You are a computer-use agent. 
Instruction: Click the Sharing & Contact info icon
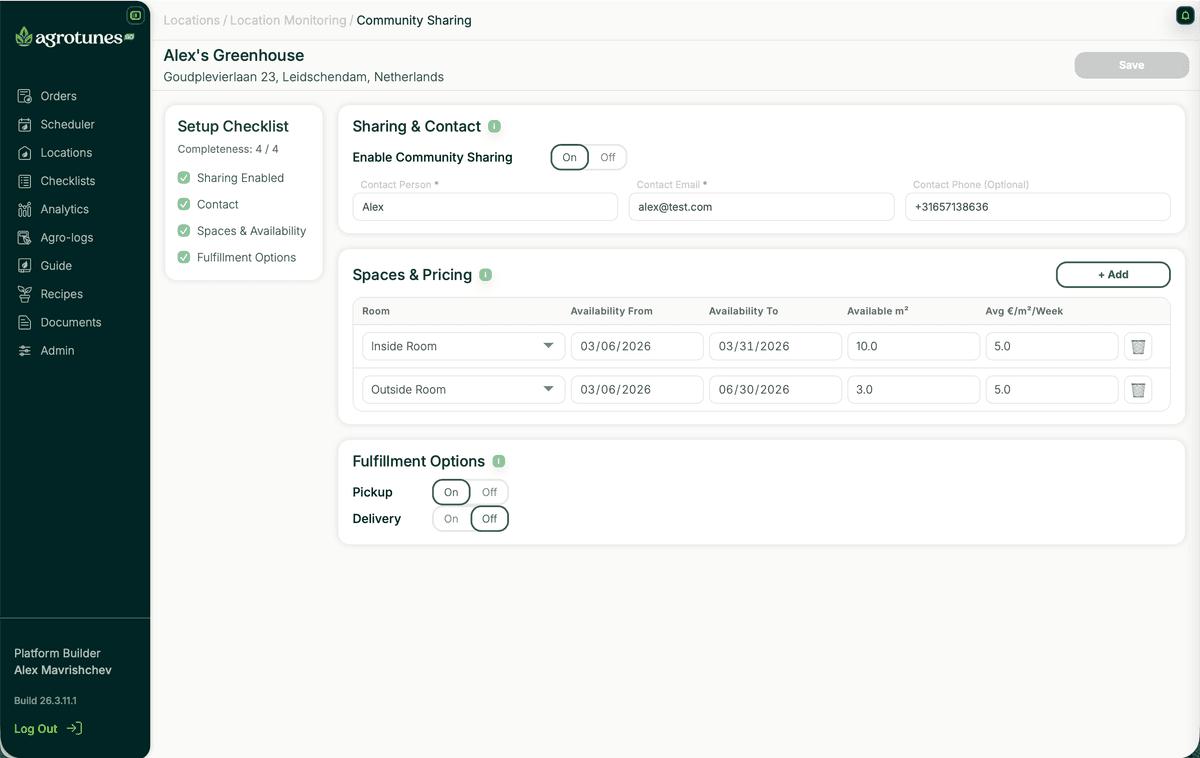[x=494, y=126]
